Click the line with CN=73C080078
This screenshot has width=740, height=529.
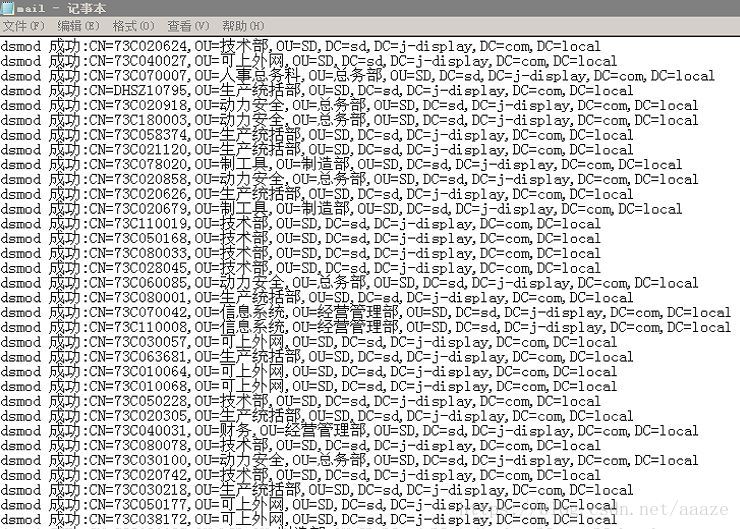(301, 445)
